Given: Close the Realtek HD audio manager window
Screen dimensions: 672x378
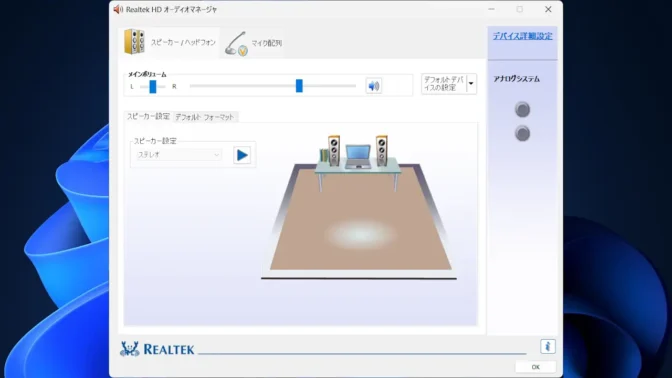Looking at the screenshot, I should click(x=548, y=9).
